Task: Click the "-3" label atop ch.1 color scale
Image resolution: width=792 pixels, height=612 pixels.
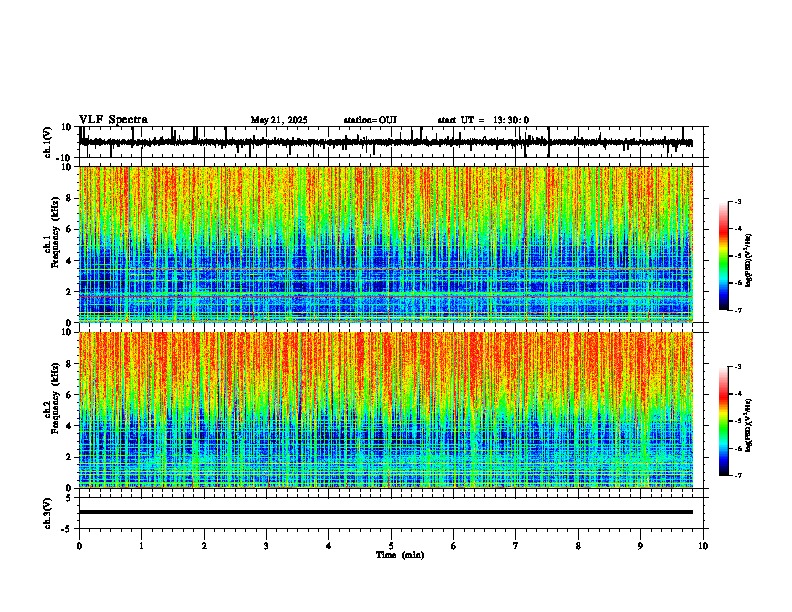Action: pyautogui.click(x=737, y=201)
